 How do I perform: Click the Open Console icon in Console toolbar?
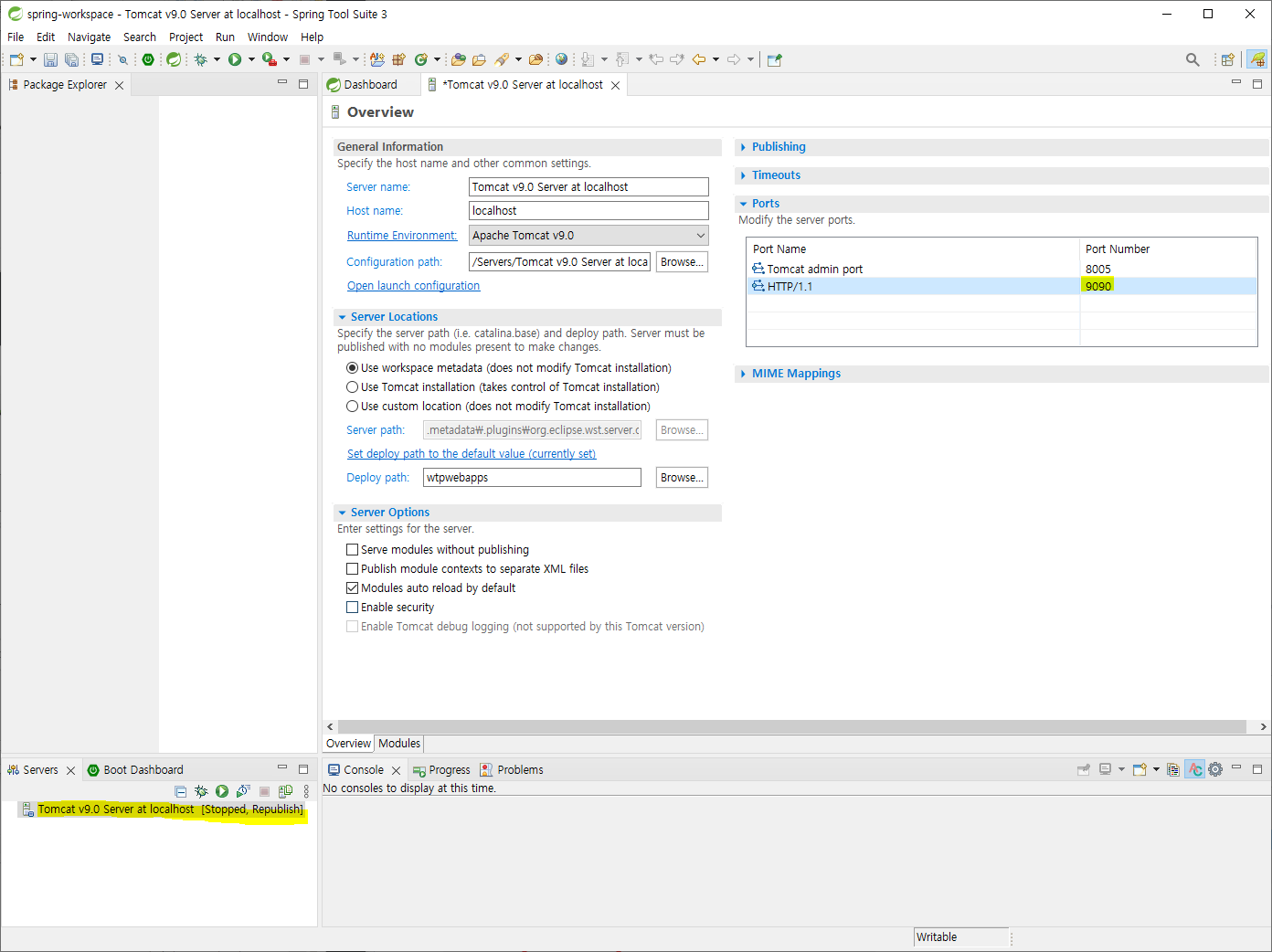point(1139,769)
